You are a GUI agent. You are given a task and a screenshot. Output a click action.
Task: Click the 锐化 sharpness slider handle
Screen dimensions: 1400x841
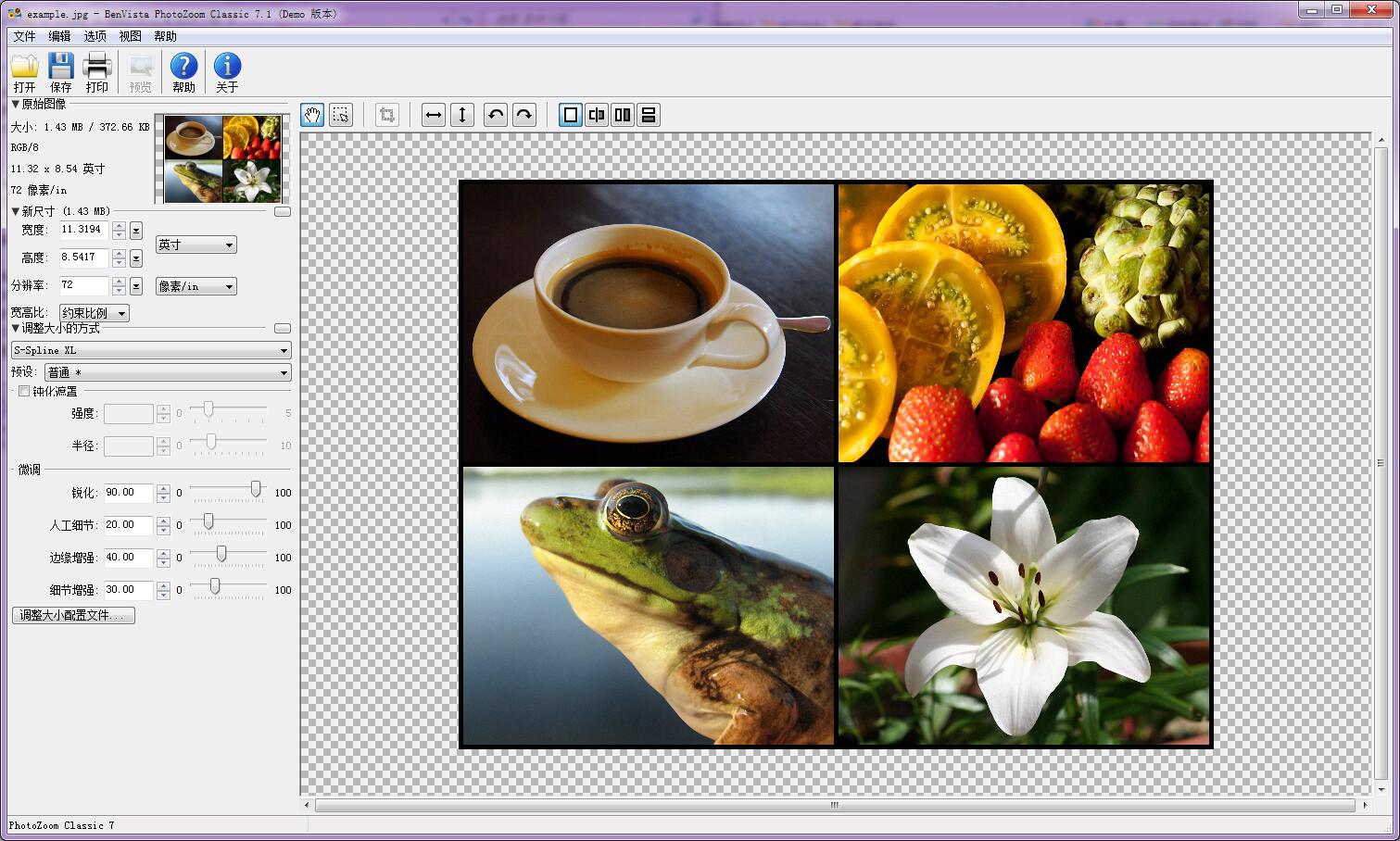point(256,489)
